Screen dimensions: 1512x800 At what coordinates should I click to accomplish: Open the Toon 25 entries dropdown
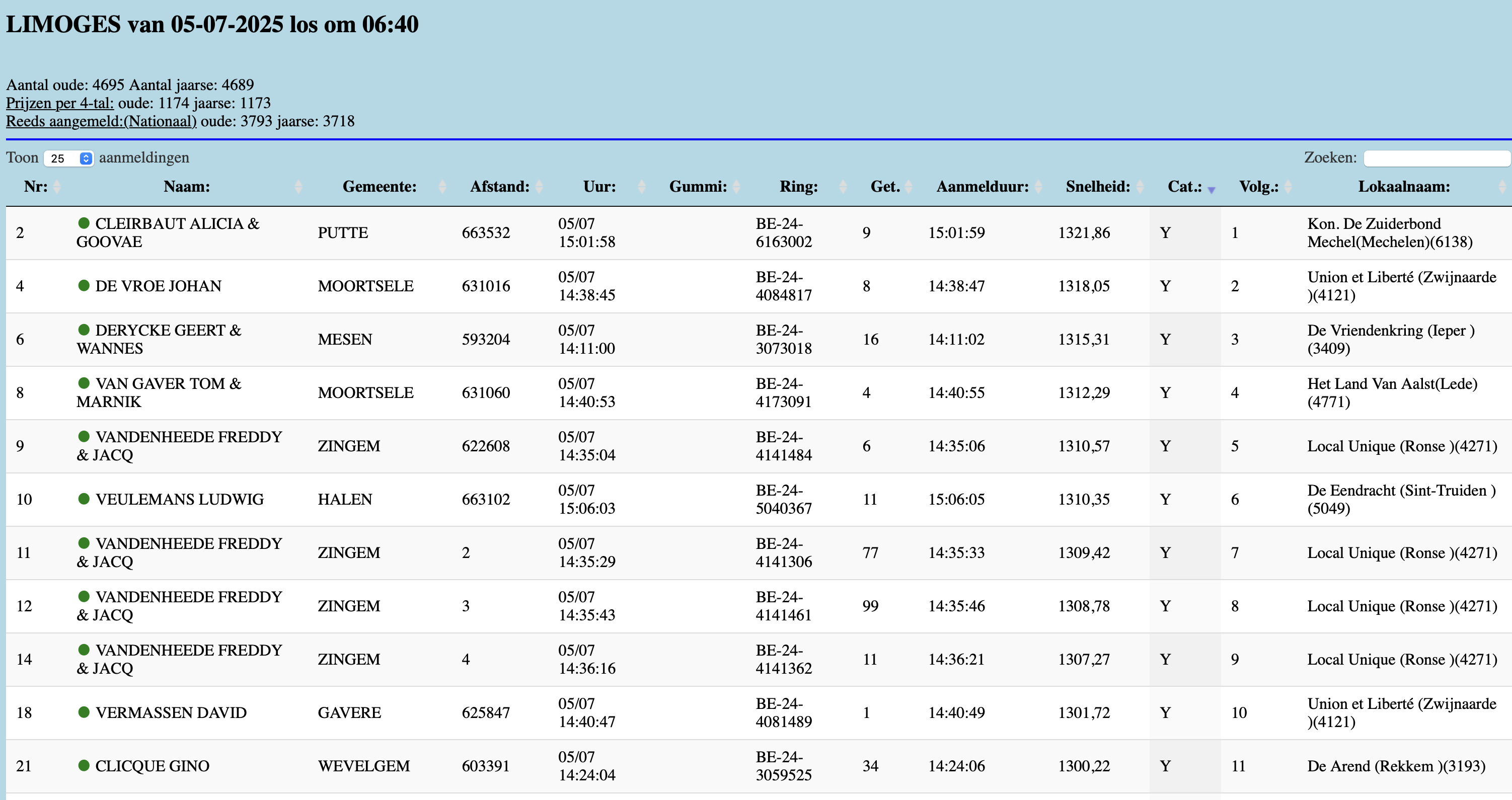tap(68, 158)
